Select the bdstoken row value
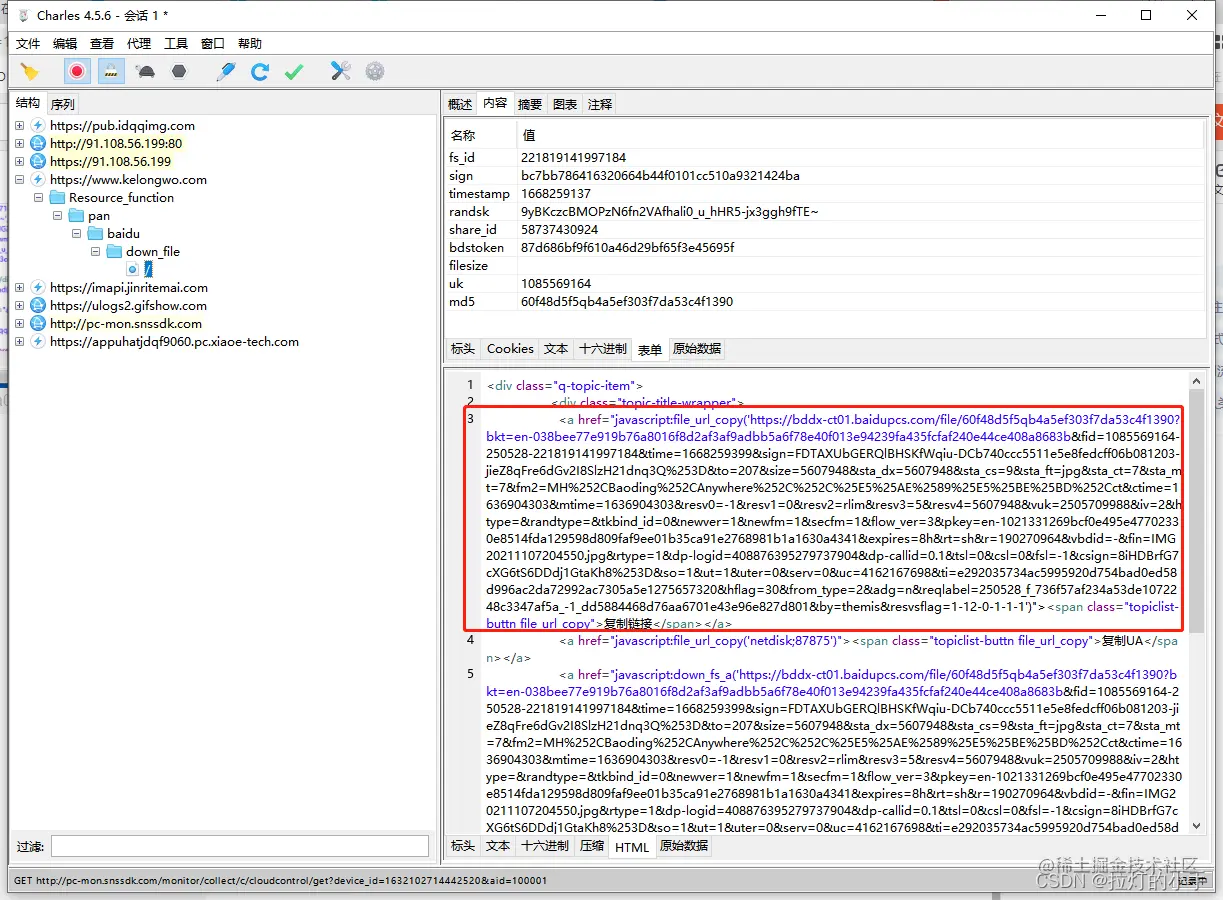This screenshot has height=900, width=1223. tap(627, 248)
